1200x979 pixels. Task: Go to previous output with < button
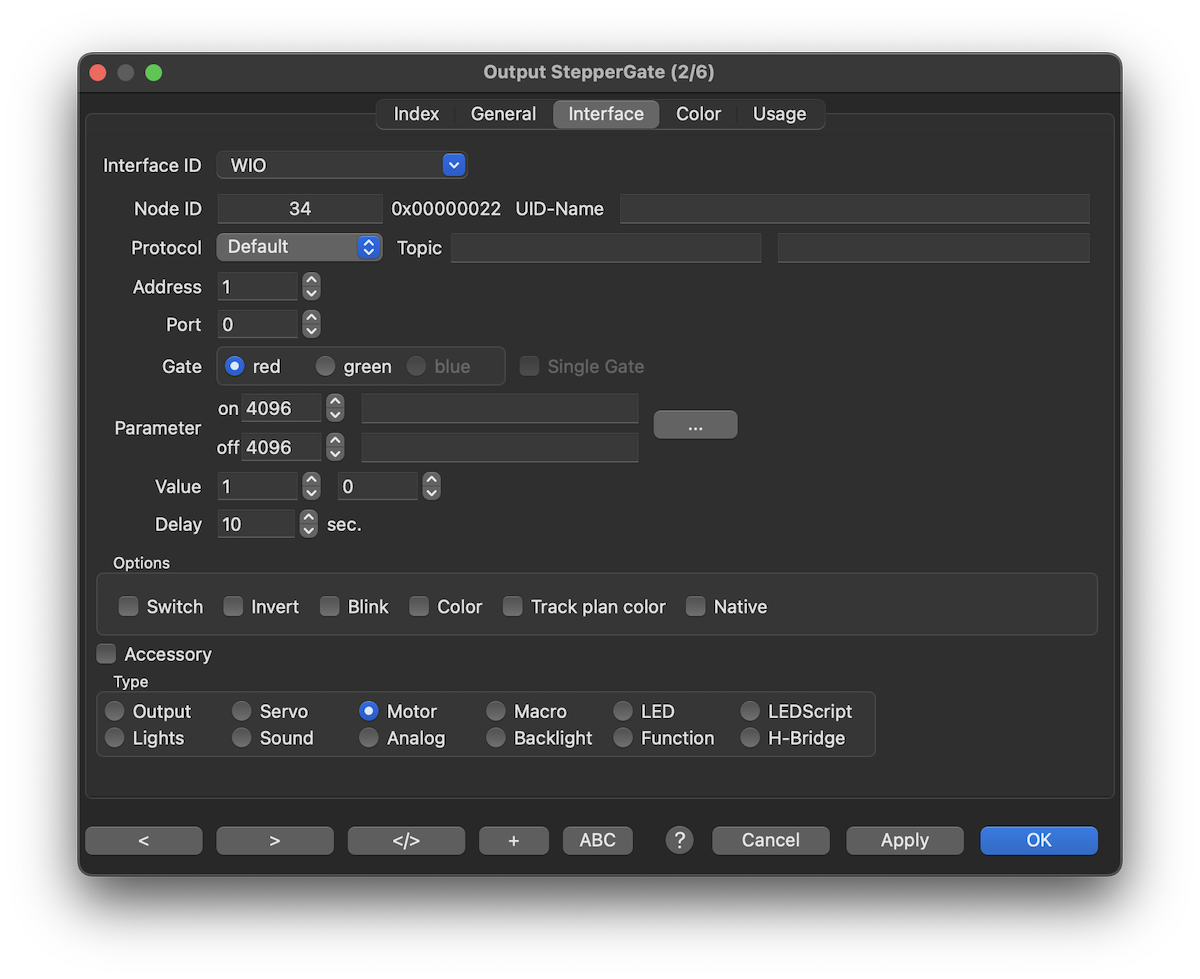pos(144,840)
